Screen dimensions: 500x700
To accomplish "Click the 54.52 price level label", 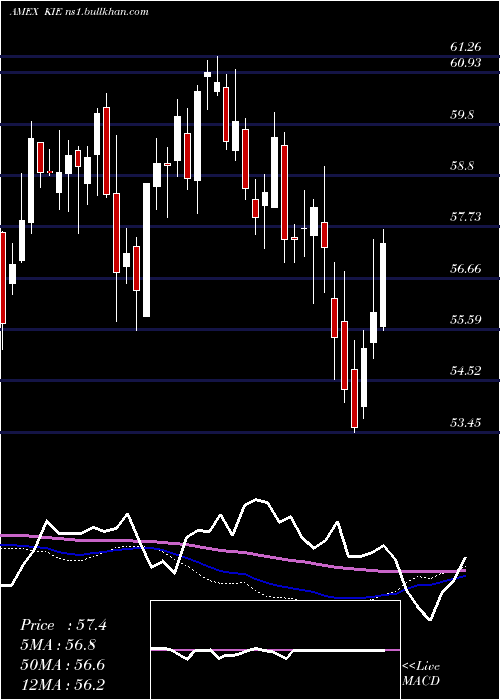I will tap(466, 371).
